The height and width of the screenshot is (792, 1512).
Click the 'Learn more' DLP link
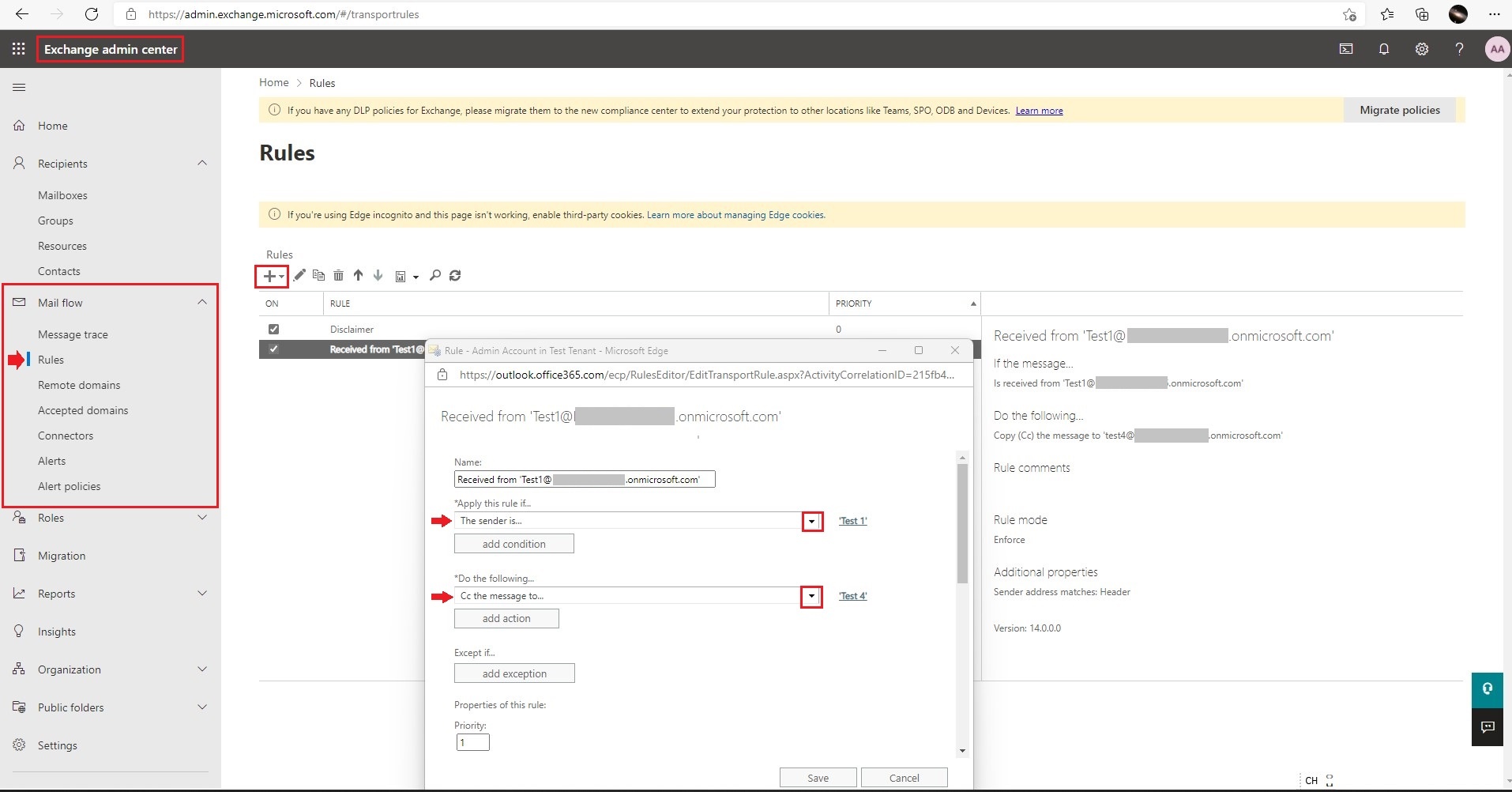pyautogui.click(x=1039, y=111)
